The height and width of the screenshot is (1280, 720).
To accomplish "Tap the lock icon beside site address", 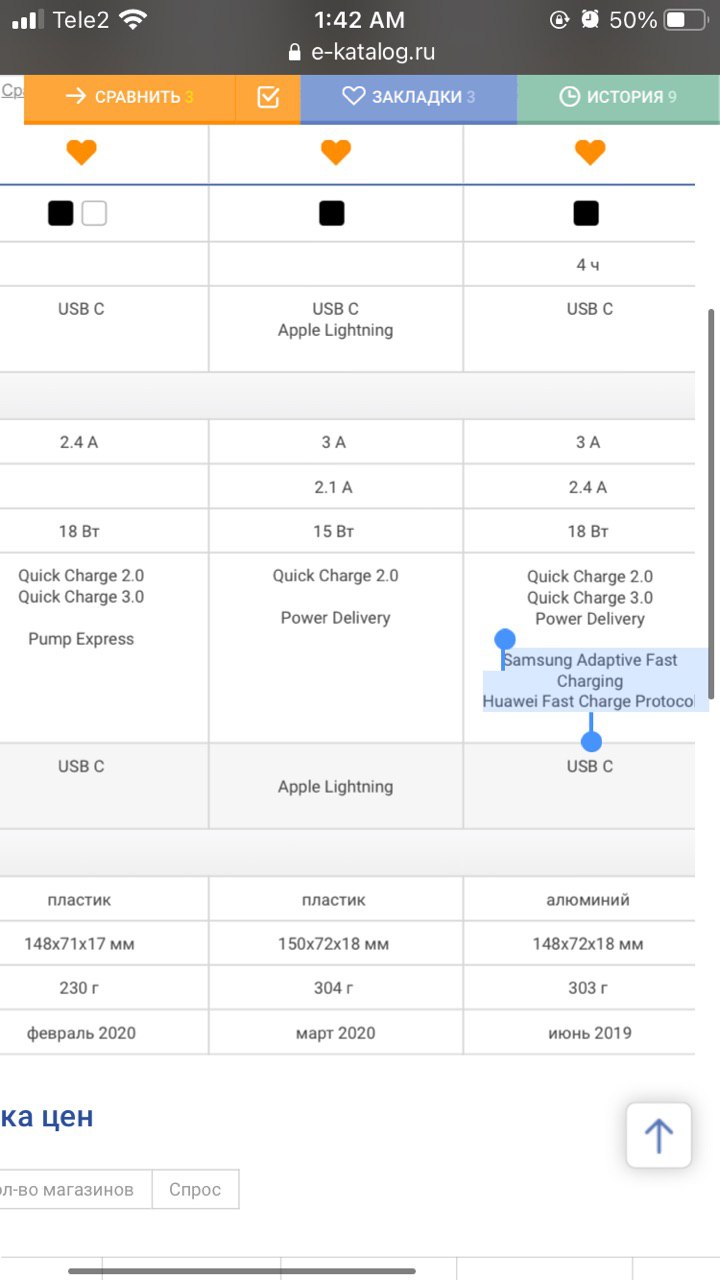I will (x=294, y=52).
